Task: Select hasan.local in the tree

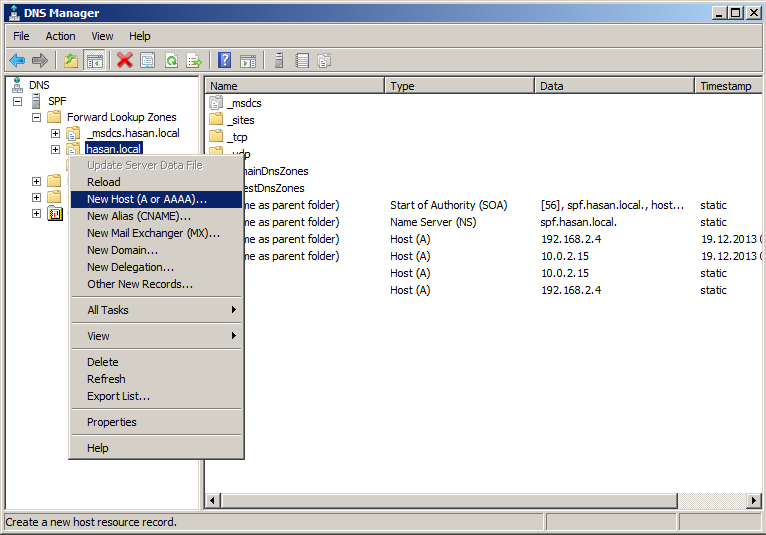Action: tap(113, 149)
